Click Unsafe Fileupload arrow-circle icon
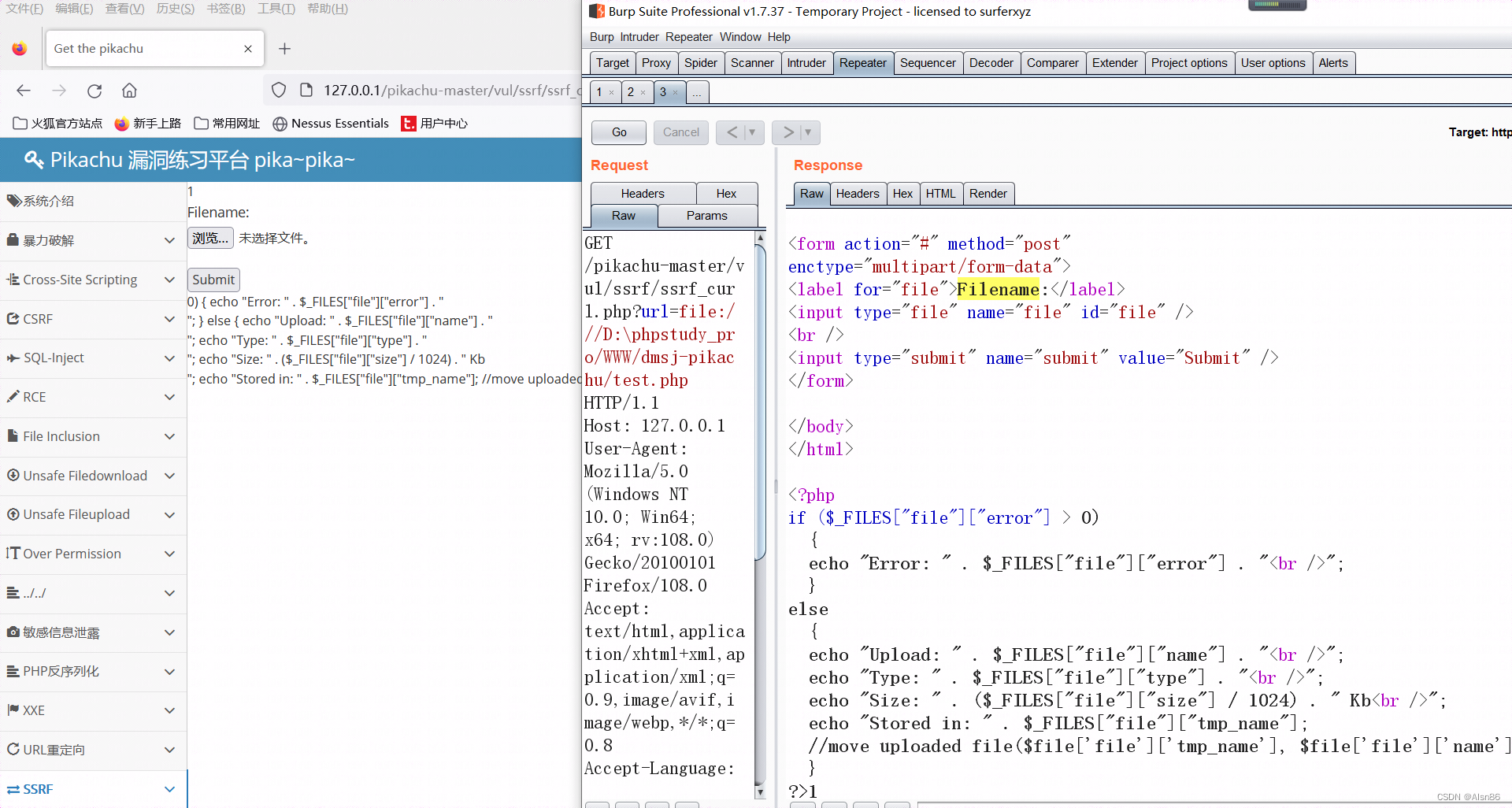The width and height of the screenshot is (1512, 808). (x=13, y=514)
